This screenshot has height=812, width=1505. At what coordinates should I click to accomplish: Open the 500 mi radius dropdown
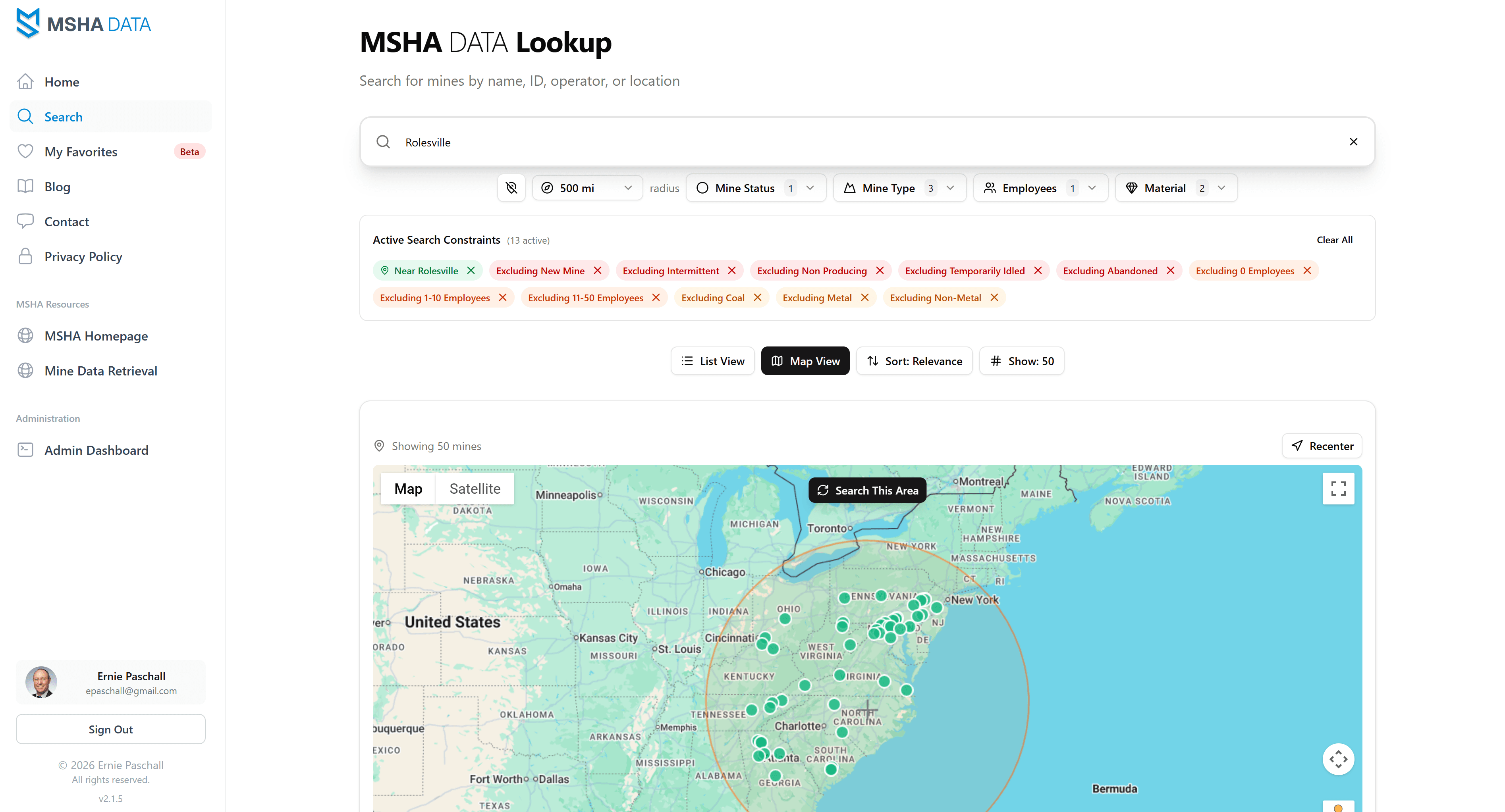pos(587,187)
